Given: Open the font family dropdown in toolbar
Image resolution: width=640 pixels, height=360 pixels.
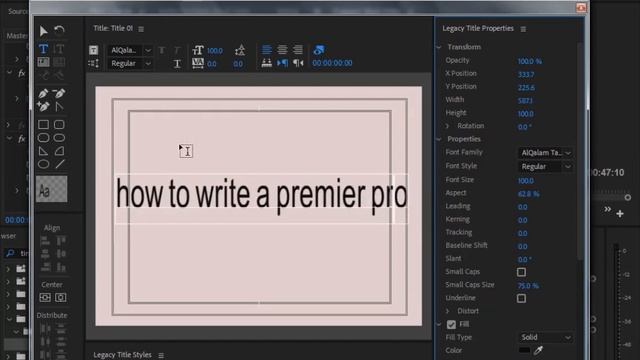Looking at the screenshot, I should [130, 50].
